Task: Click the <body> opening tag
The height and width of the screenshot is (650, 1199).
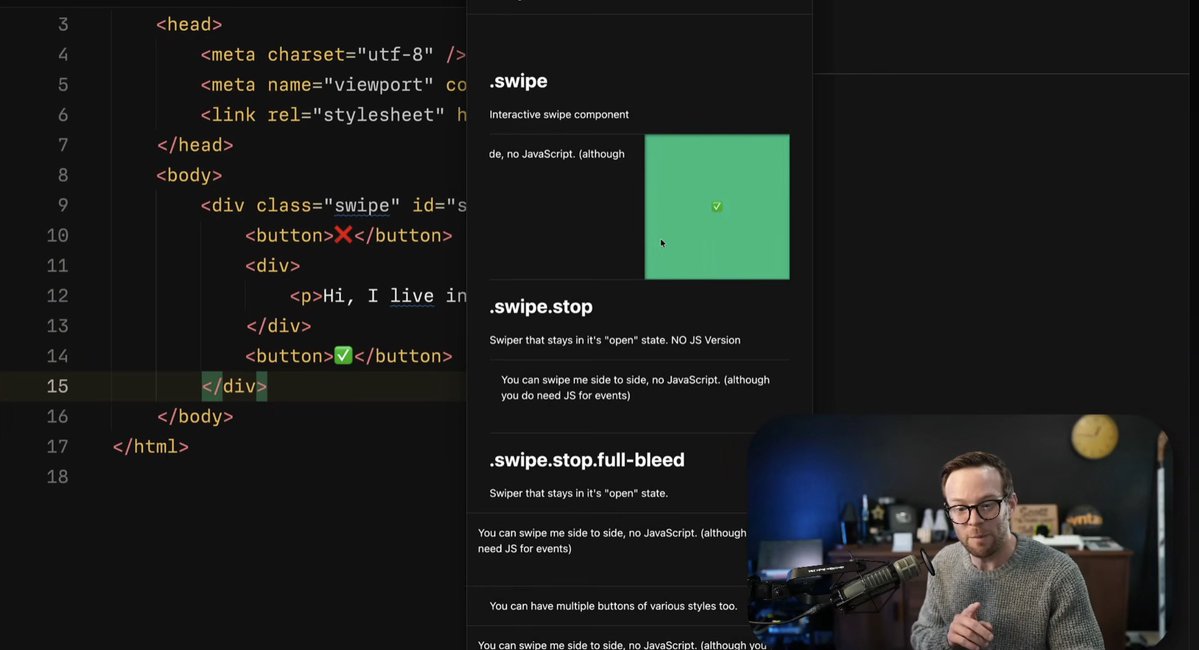Action: 189,175
